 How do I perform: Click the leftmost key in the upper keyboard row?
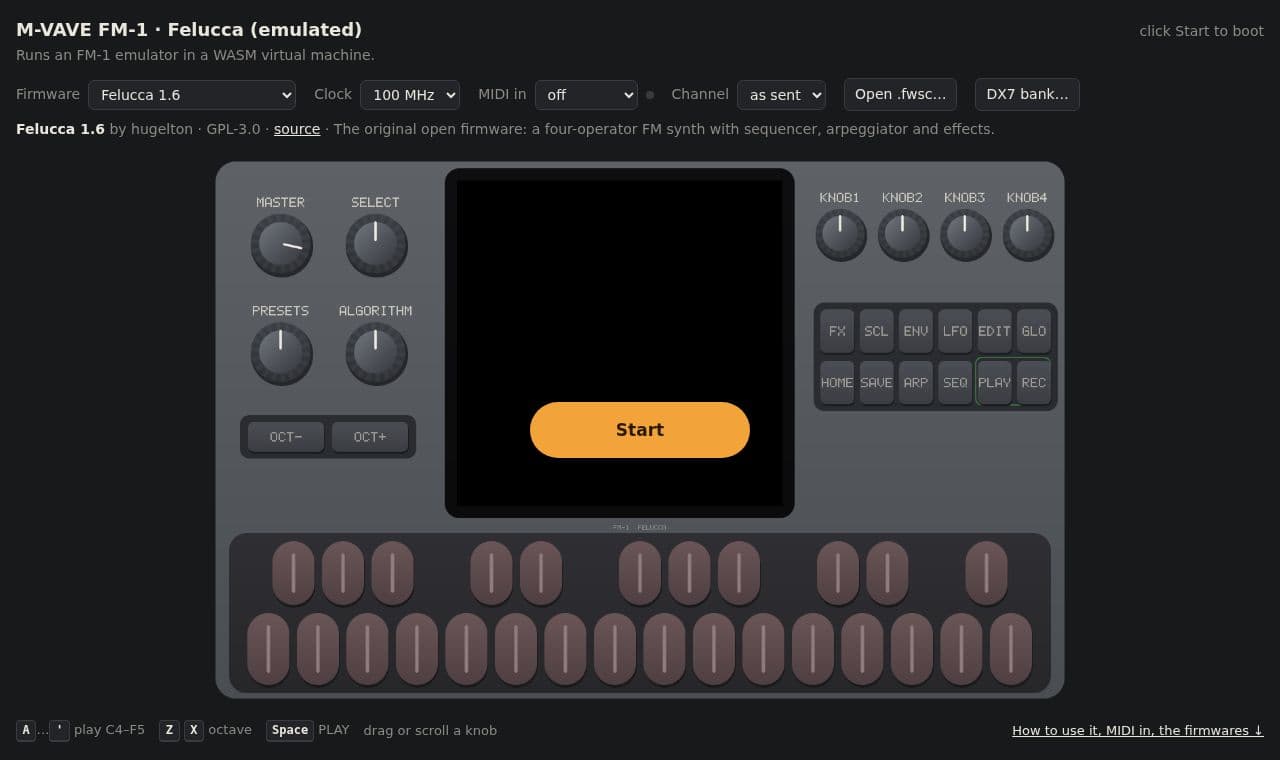pos(293,573)
